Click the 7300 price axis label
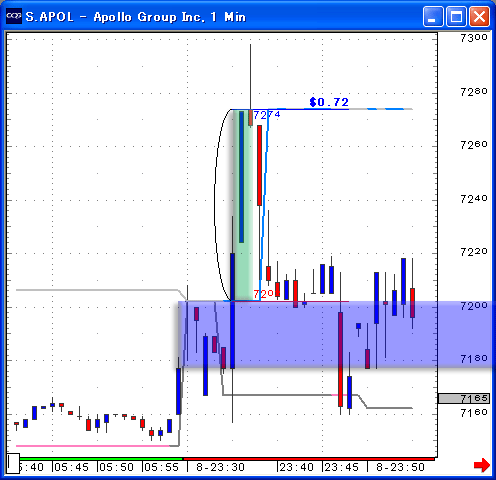The width and height of the screenshot is (496, 480). (474, 38)
